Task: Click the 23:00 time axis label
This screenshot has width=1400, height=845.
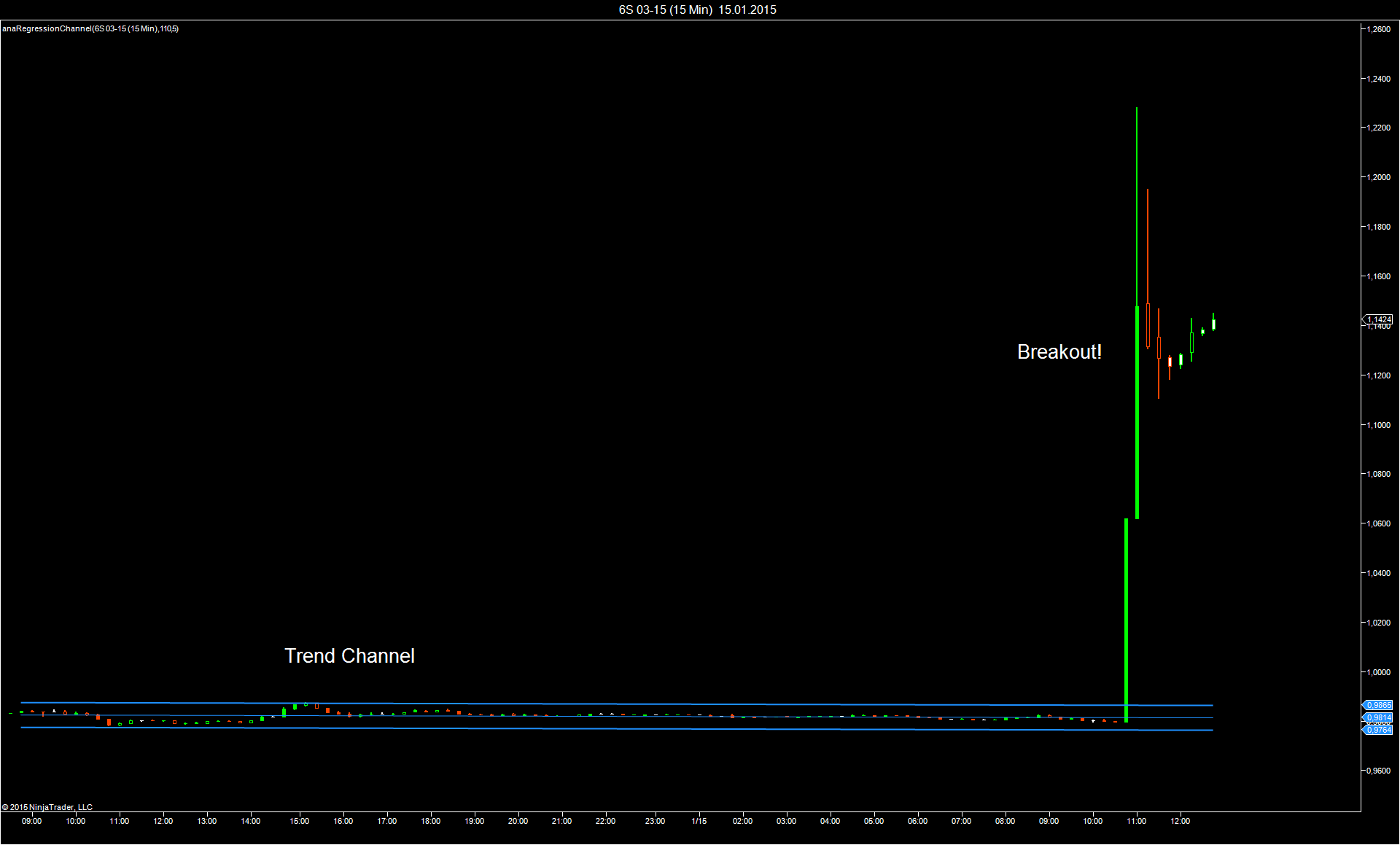Action: tap(656, 821)
